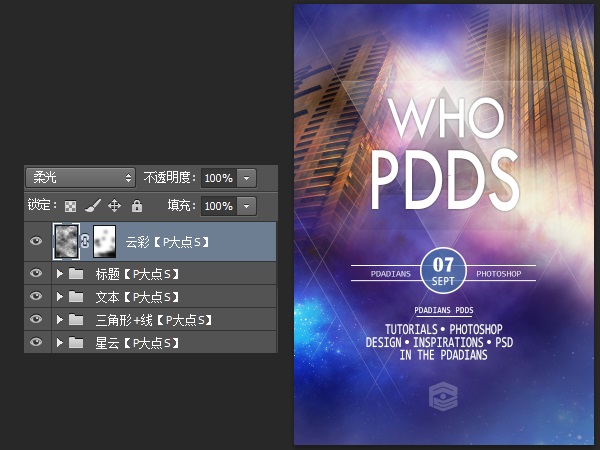Click the lock all padlock icon

tap(137, 206)
